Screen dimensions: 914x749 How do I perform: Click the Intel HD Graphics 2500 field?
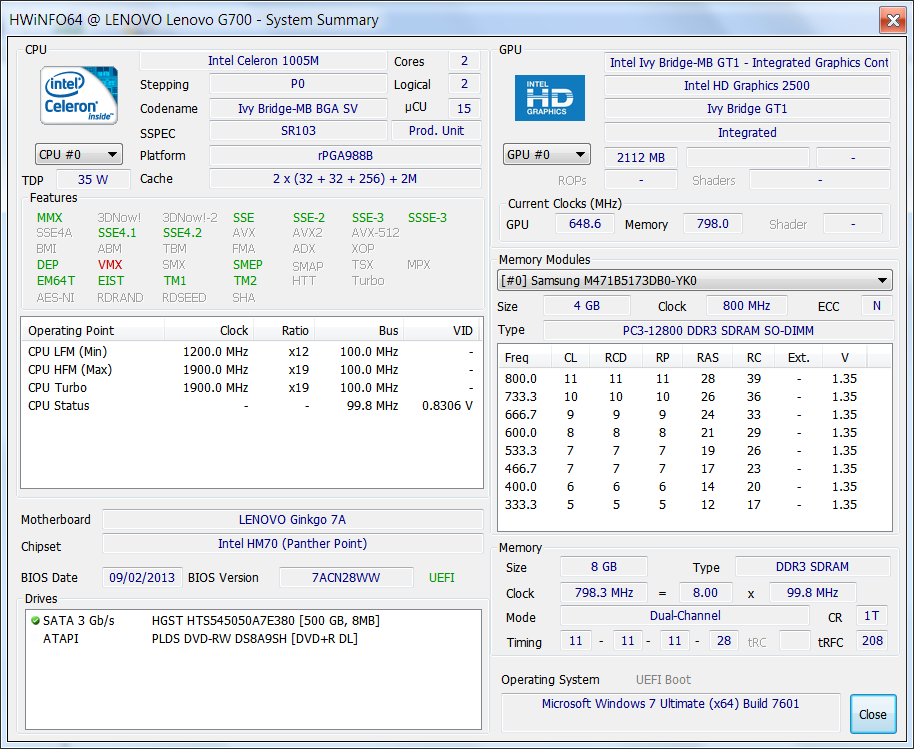click(747, 86)
